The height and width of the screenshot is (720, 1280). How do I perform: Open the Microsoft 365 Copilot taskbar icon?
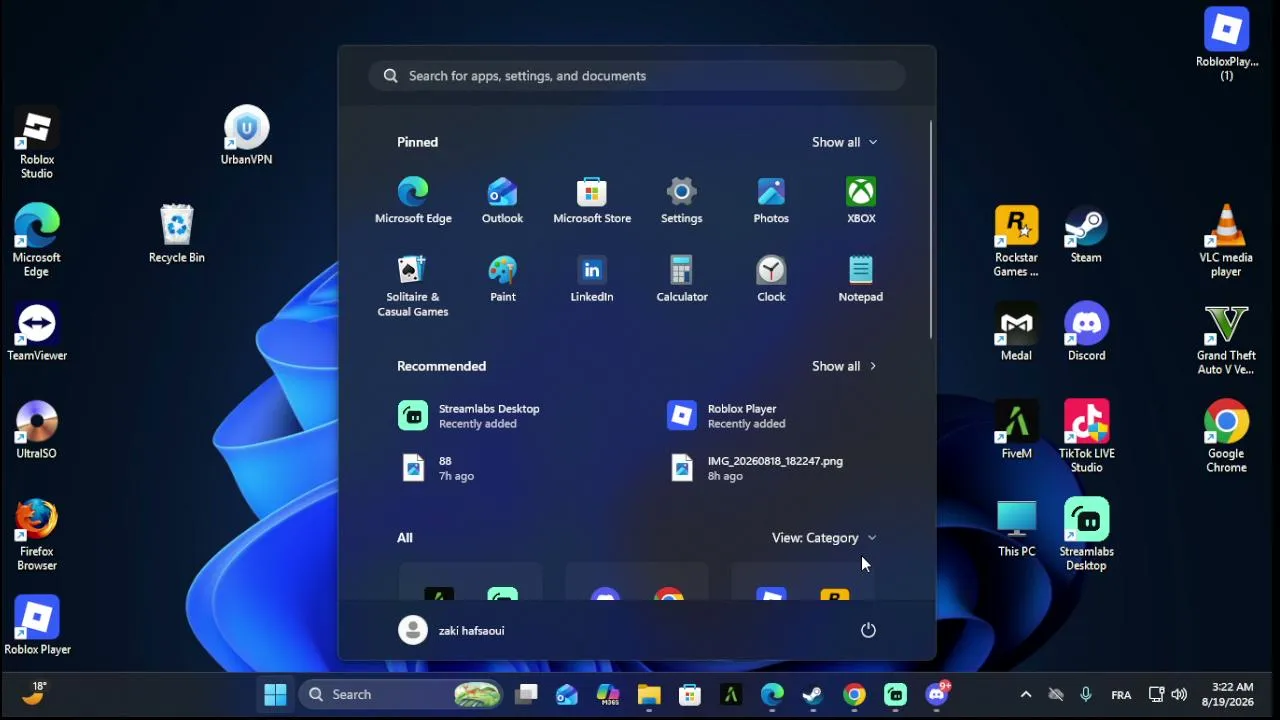(608, 694)
